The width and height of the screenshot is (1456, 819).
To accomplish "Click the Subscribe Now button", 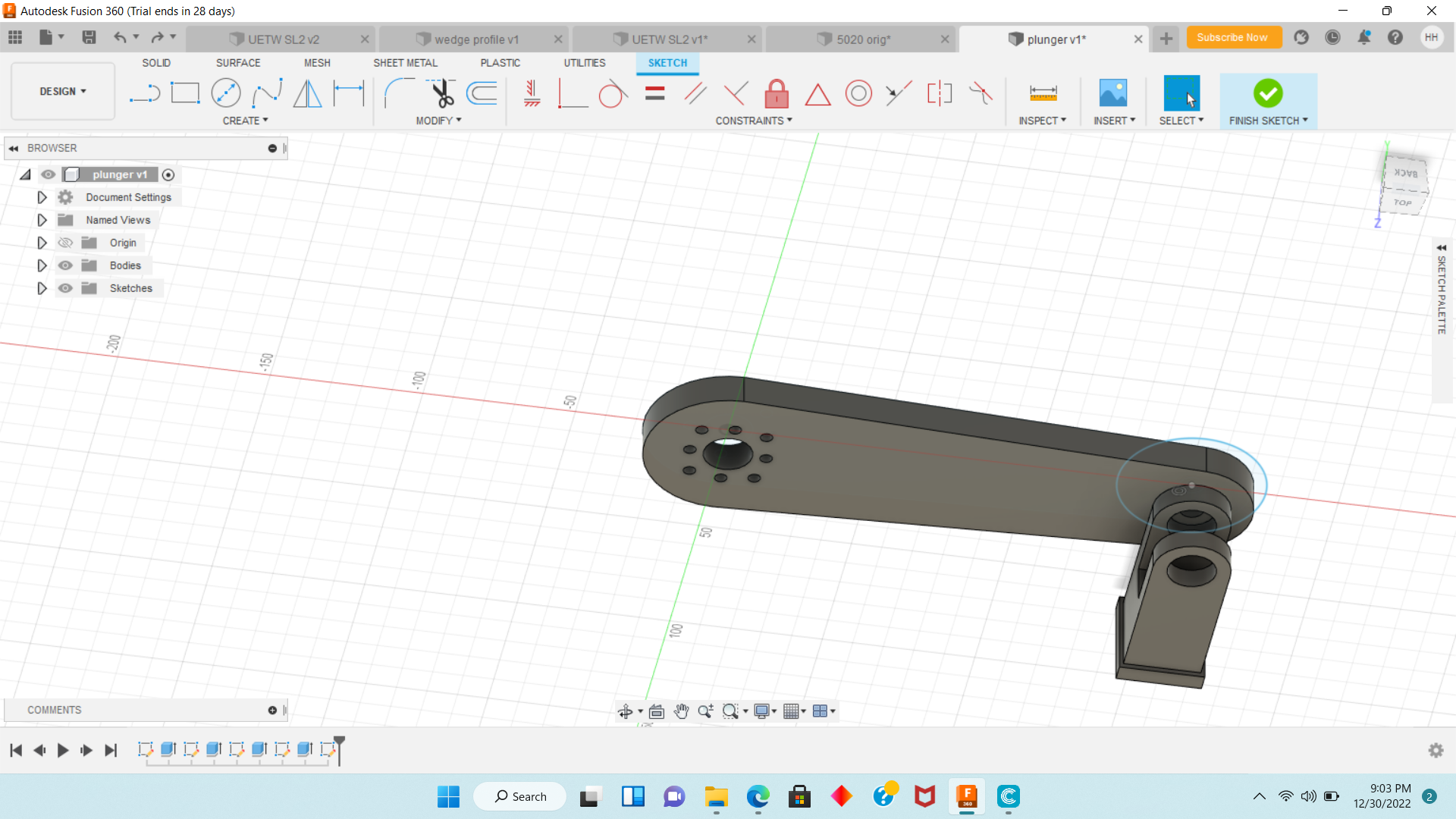I will pyautogui.click(x=1232, y=37).
